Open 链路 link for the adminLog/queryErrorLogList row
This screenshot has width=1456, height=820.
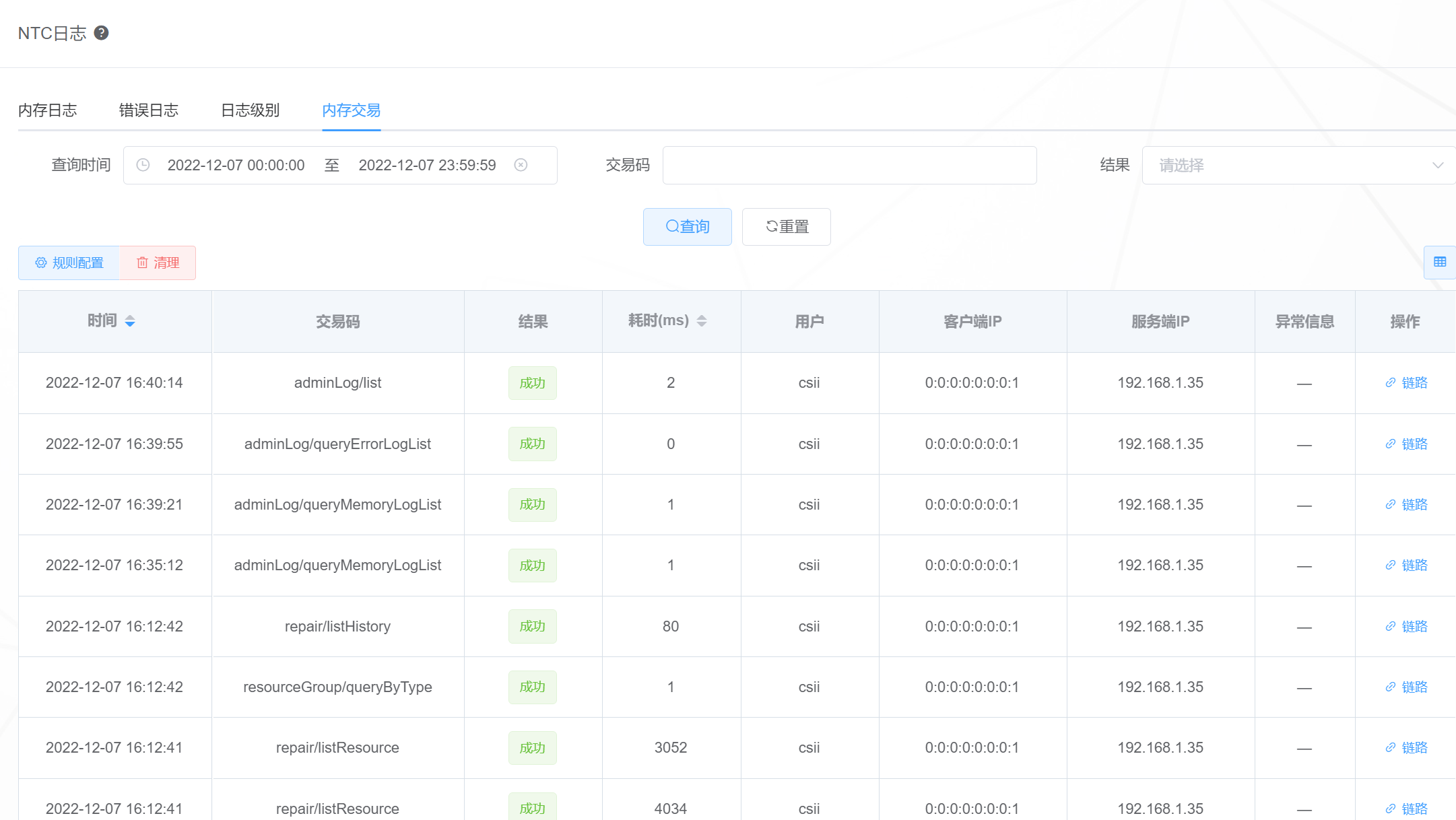pyautogui.click(x=1406, y=444)
